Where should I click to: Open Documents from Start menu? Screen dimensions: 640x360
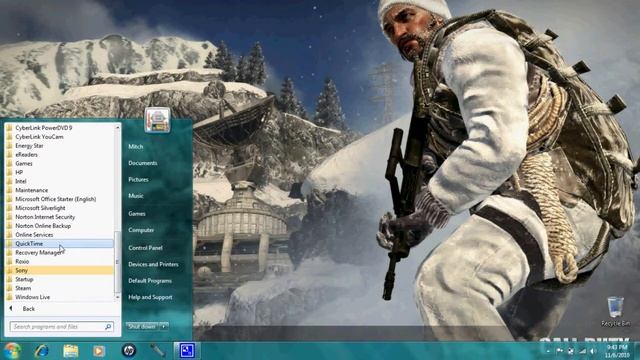pos(142,163)
